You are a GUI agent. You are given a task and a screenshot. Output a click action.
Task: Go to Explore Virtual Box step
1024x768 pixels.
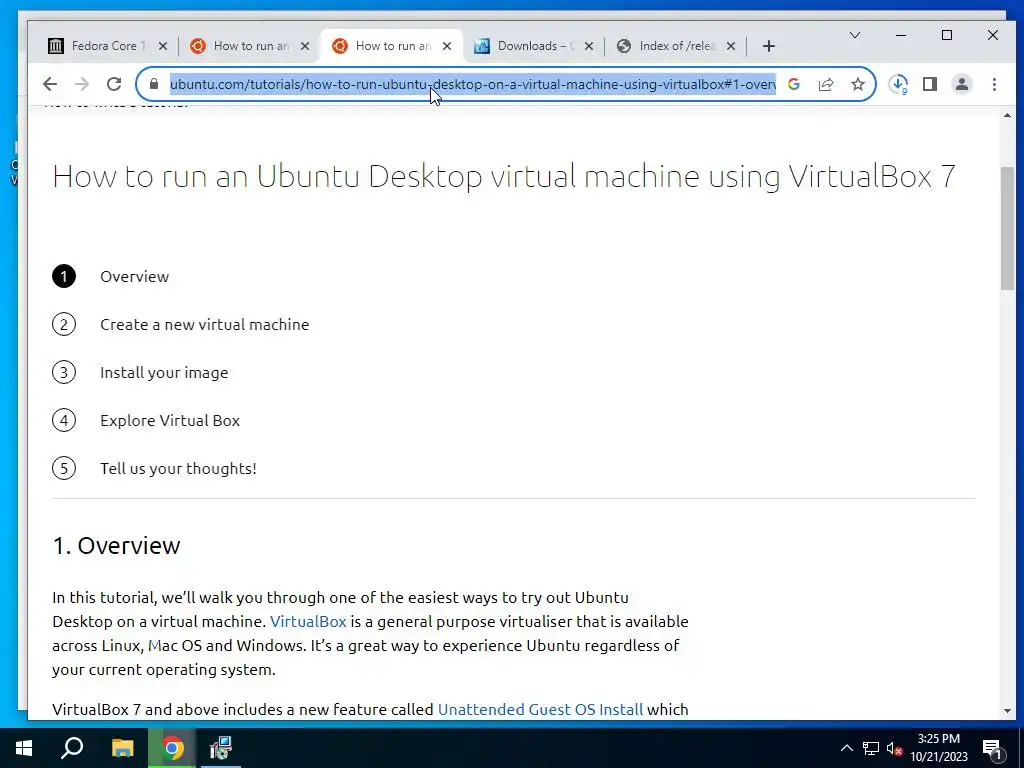point(170,421)
